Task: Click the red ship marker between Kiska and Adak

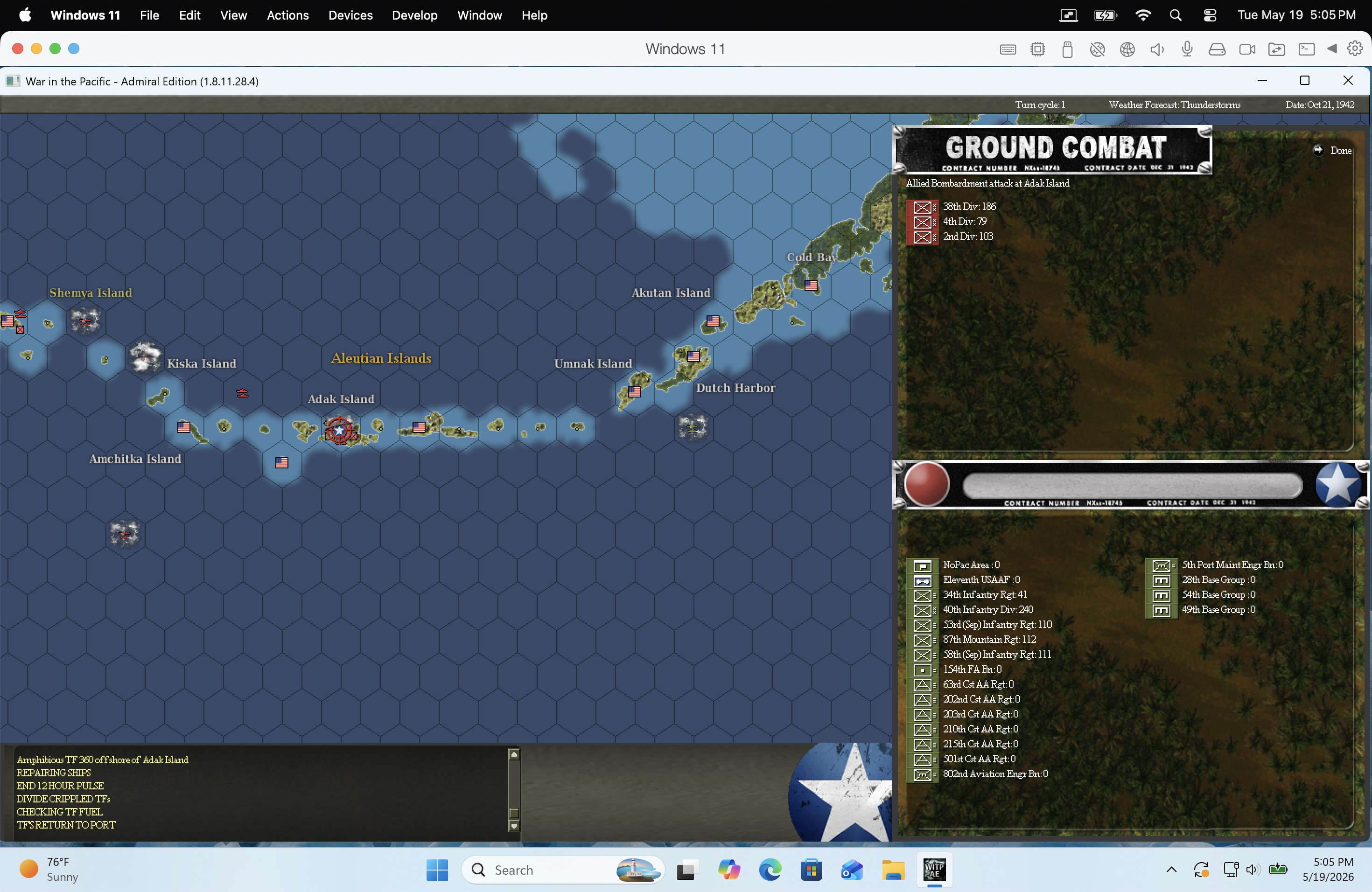Action: (x=243, y=393)
